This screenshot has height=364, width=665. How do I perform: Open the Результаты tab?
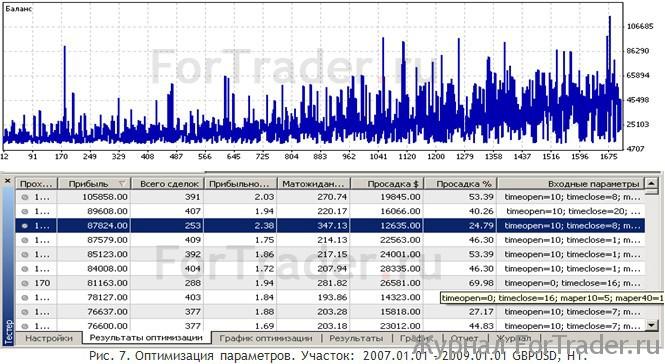pyautogui.click(x=356, y=339)
